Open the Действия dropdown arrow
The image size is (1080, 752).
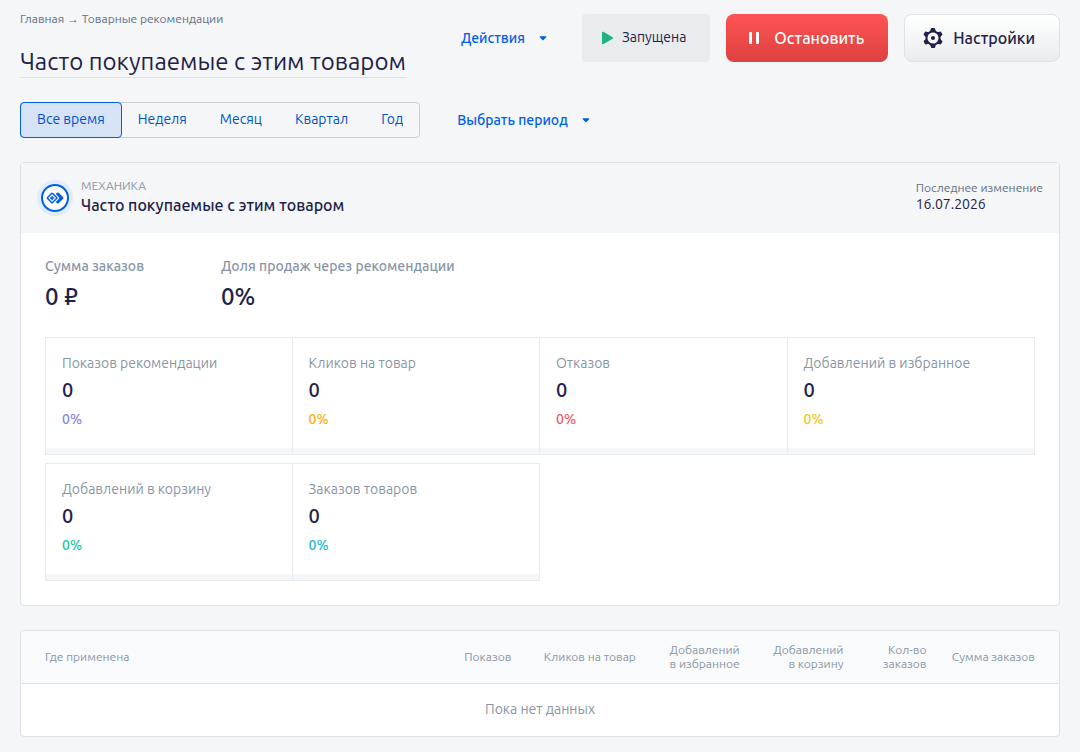pos(543,39)
